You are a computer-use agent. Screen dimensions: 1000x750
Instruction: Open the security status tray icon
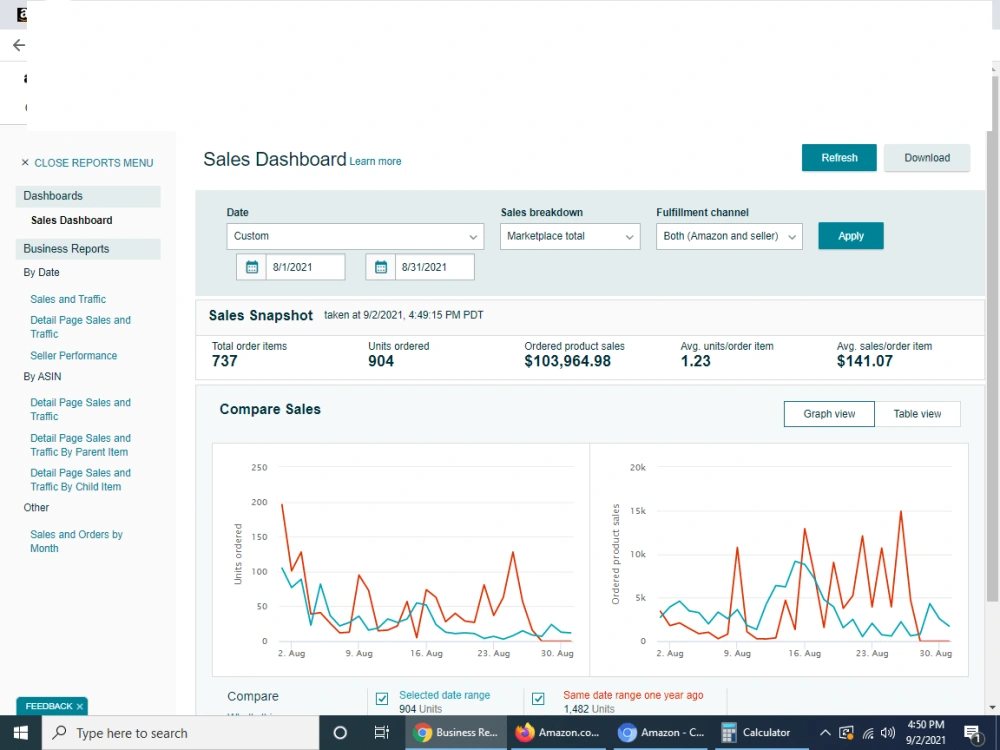846,733
